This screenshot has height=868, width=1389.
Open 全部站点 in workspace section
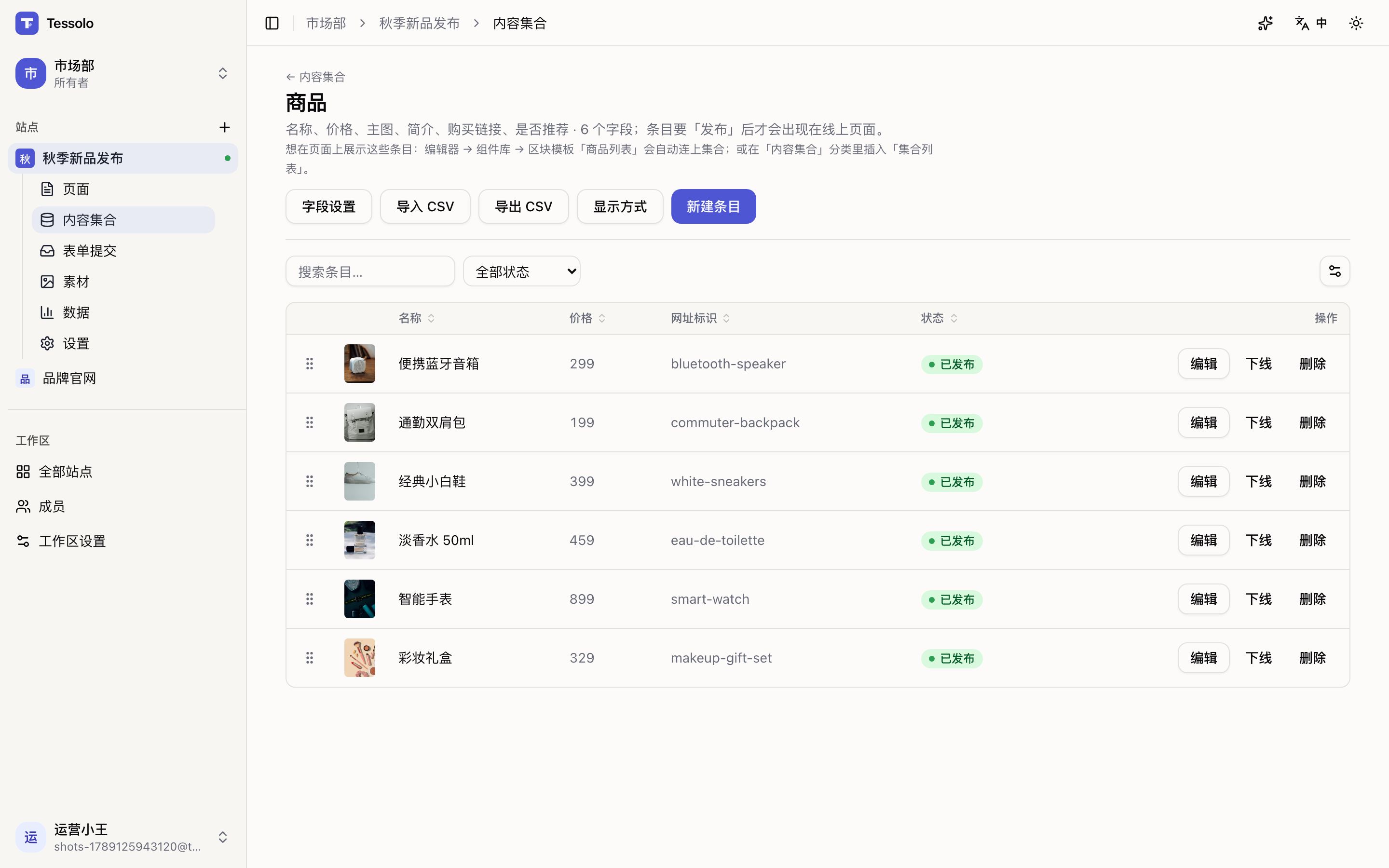click(123, 472)
